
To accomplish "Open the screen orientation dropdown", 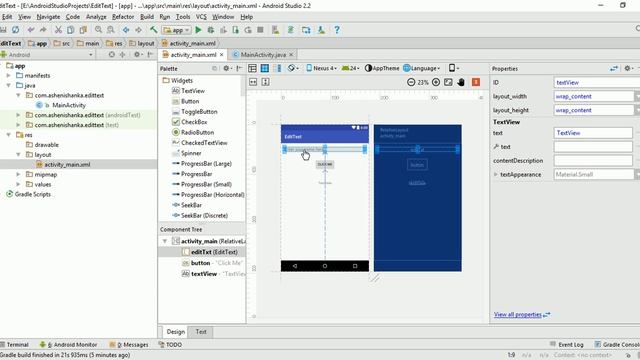I will [453, 68].
